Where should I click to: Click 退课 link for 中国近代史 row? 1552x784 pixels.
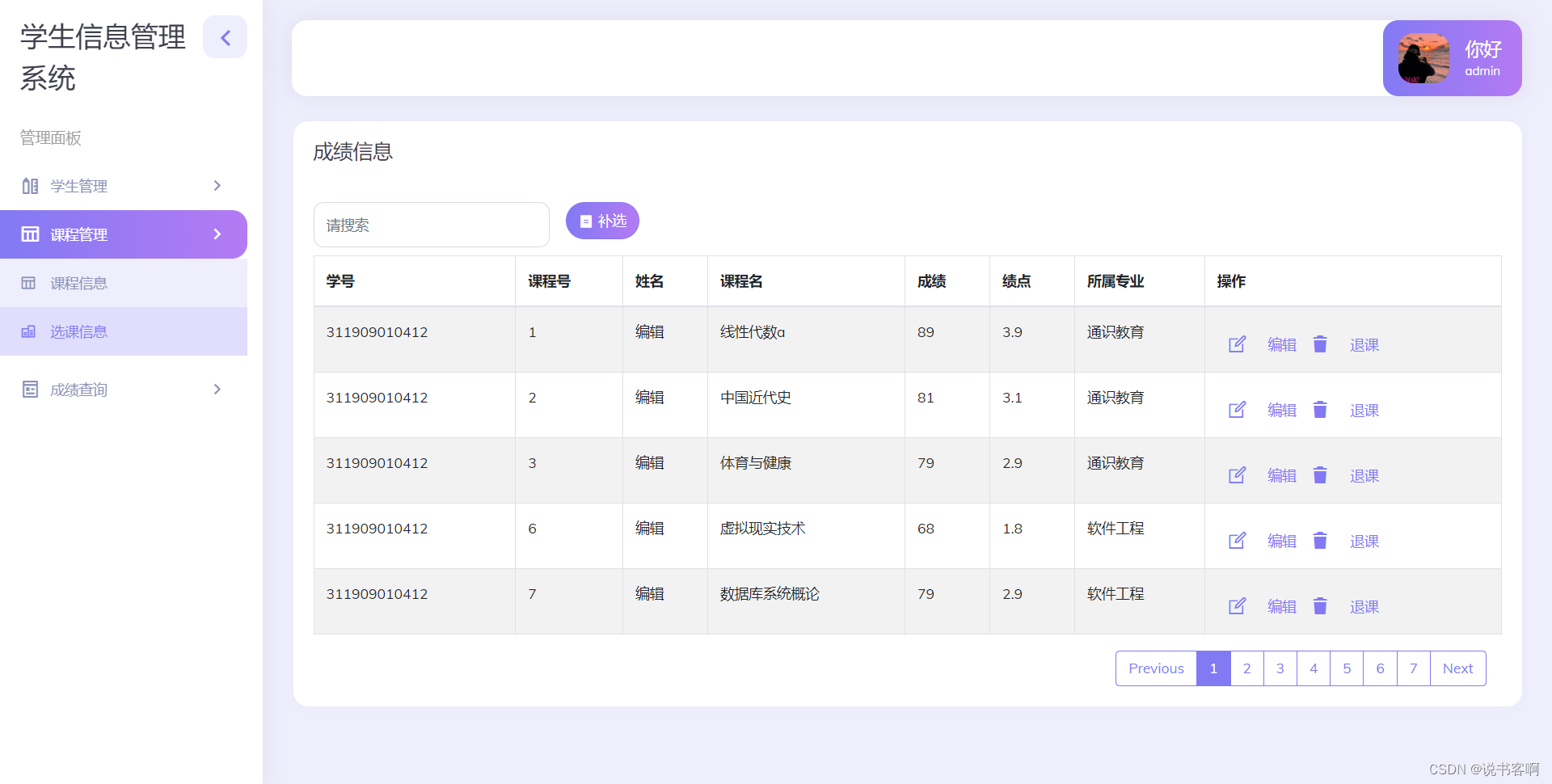tap(1364, 411)
